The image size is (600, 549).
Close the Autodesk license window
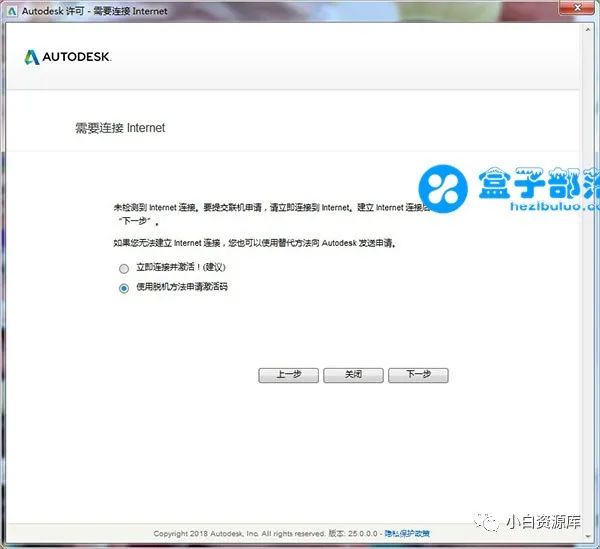click(577, 7)
